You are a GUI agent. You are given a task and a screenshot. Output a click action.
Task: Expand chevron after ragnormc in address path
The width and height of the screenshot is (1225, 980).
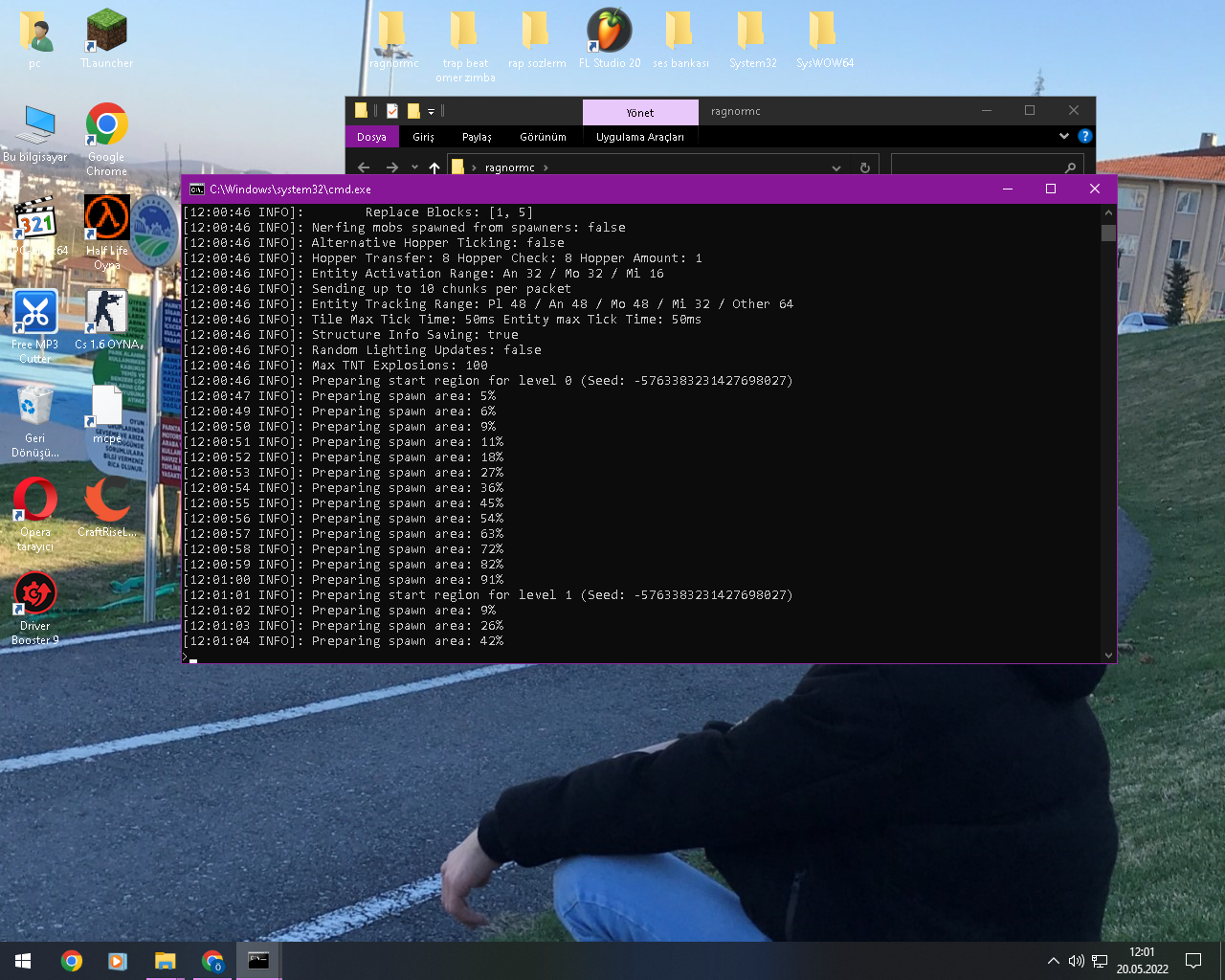(546, 167)
